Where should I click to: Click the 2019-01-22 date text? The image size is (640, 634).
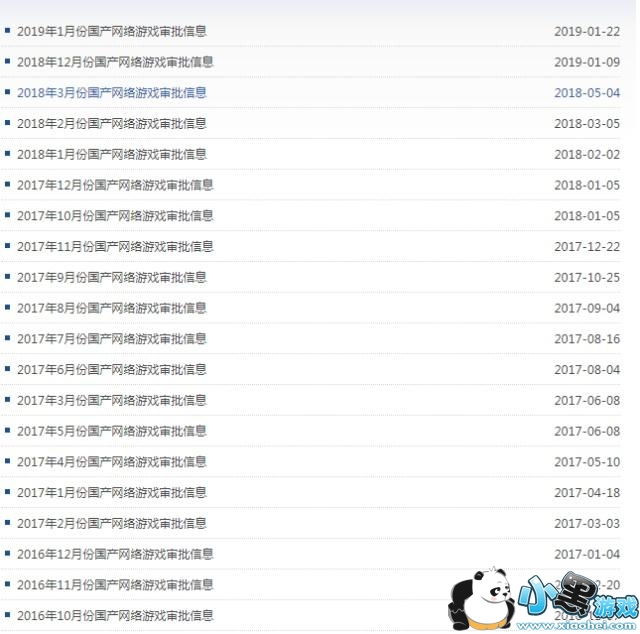[587, 31]
